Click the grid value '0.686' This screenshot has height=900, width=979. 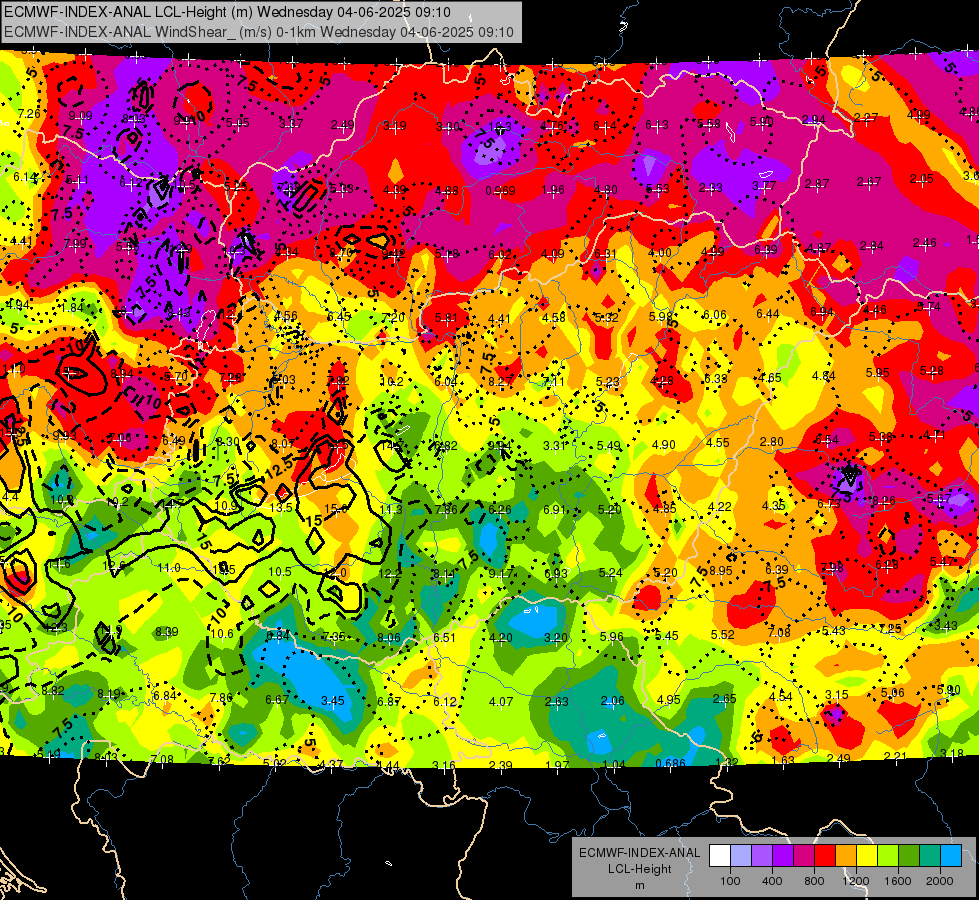(671, 763)
